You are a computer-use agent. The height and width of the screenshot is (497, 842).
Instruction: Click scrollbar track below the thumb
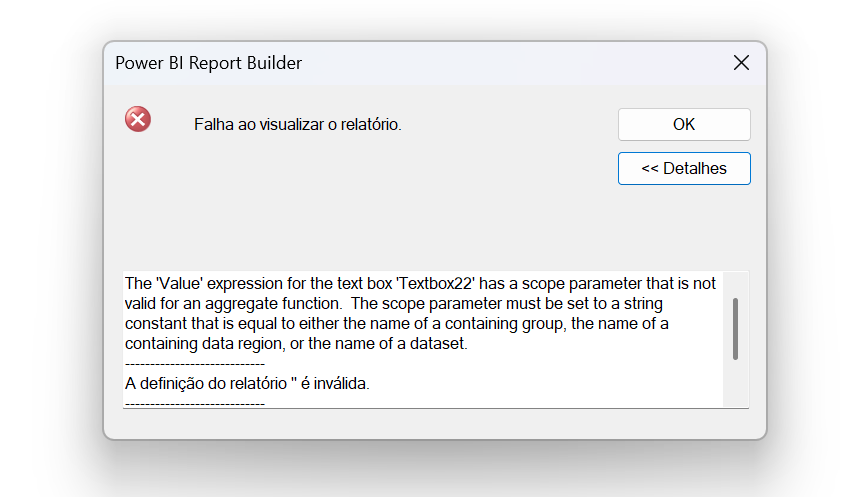point(735,383)
